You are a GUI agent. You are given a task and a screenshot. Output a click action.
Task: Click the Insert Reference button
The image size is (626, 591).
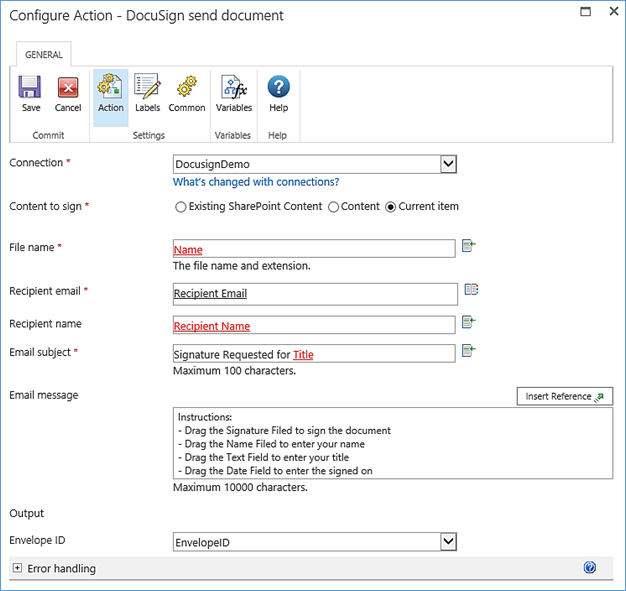pyautogui.click(x=565, y=396)
